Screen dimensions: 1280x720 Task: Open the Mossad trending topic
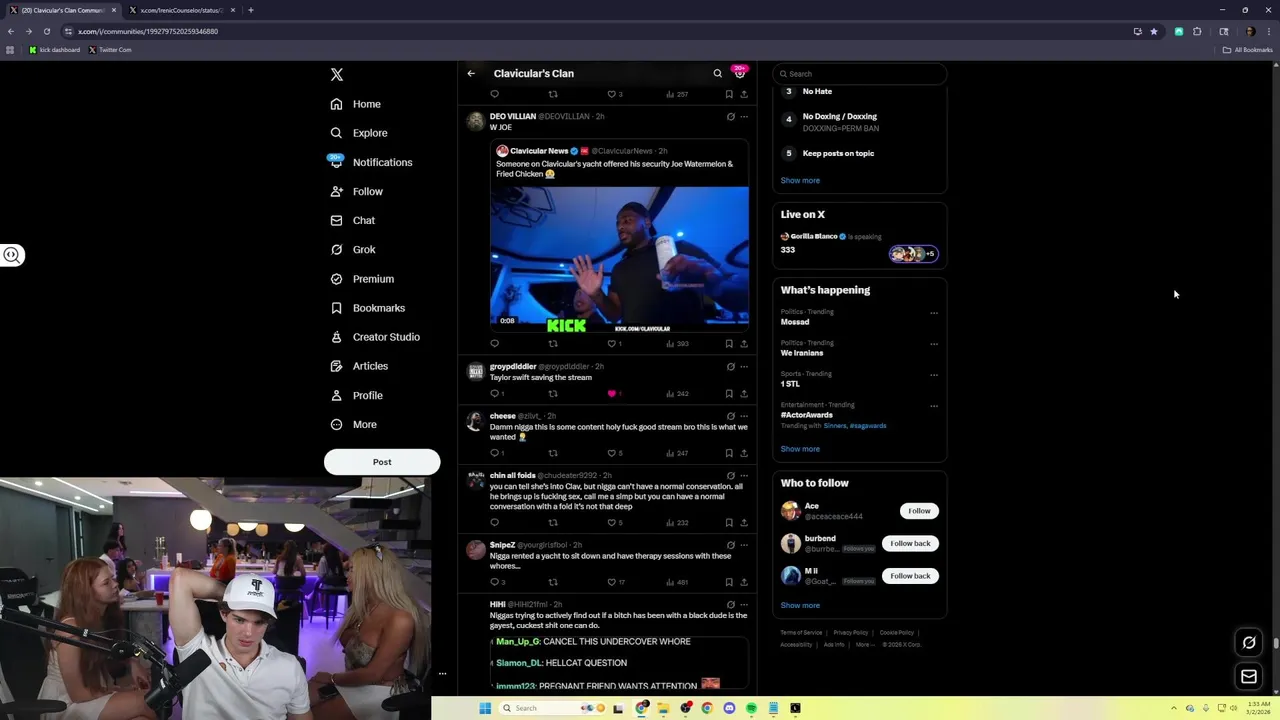click(795, 322)
